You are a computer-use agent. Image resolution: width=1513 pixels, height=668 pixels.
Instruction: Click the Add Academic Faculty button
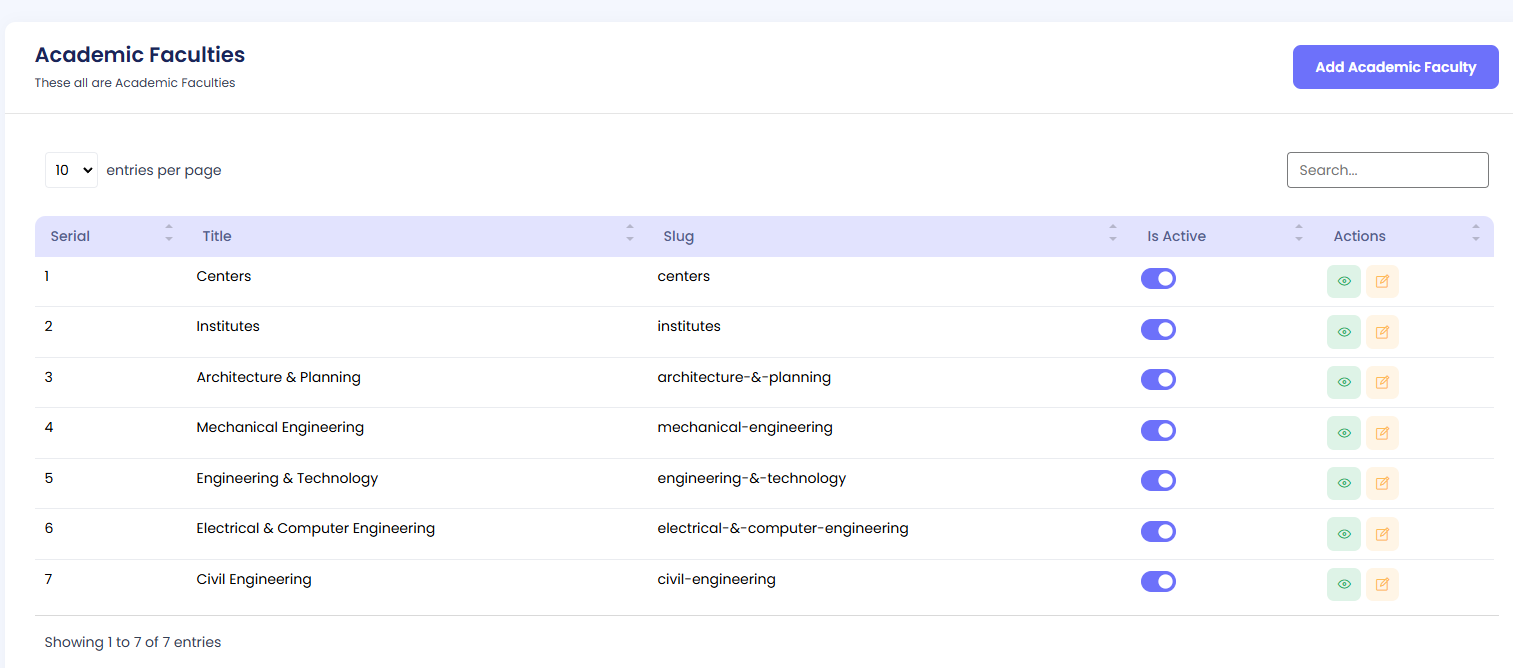(1395, 67)
